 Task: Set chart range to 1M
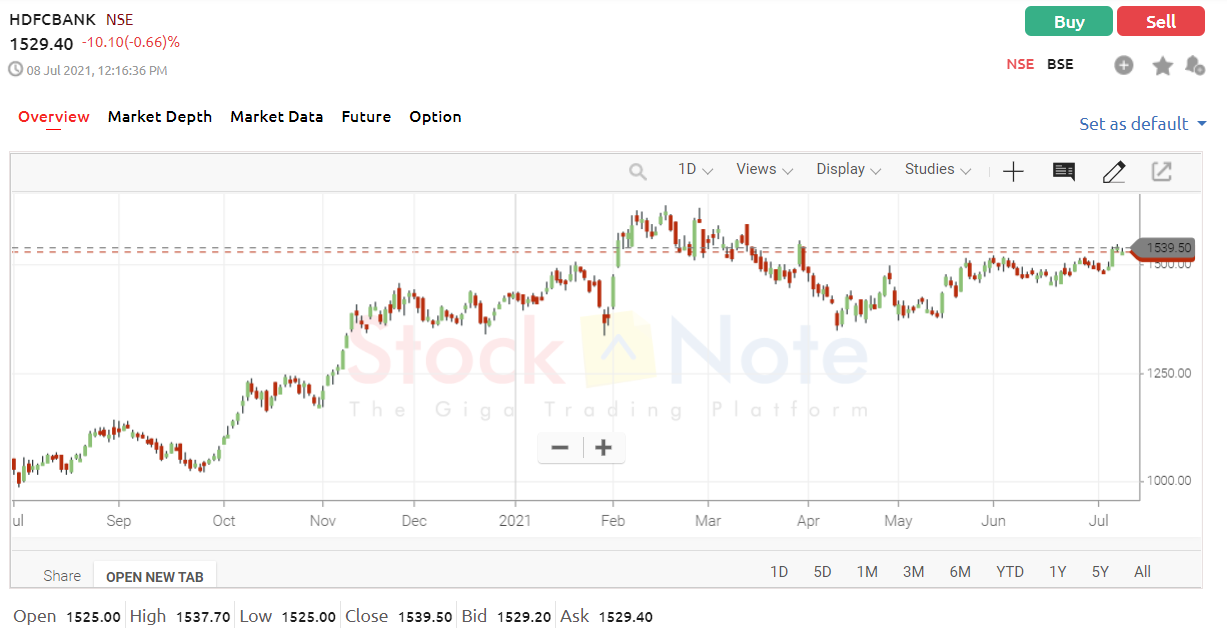pos(867,572)
